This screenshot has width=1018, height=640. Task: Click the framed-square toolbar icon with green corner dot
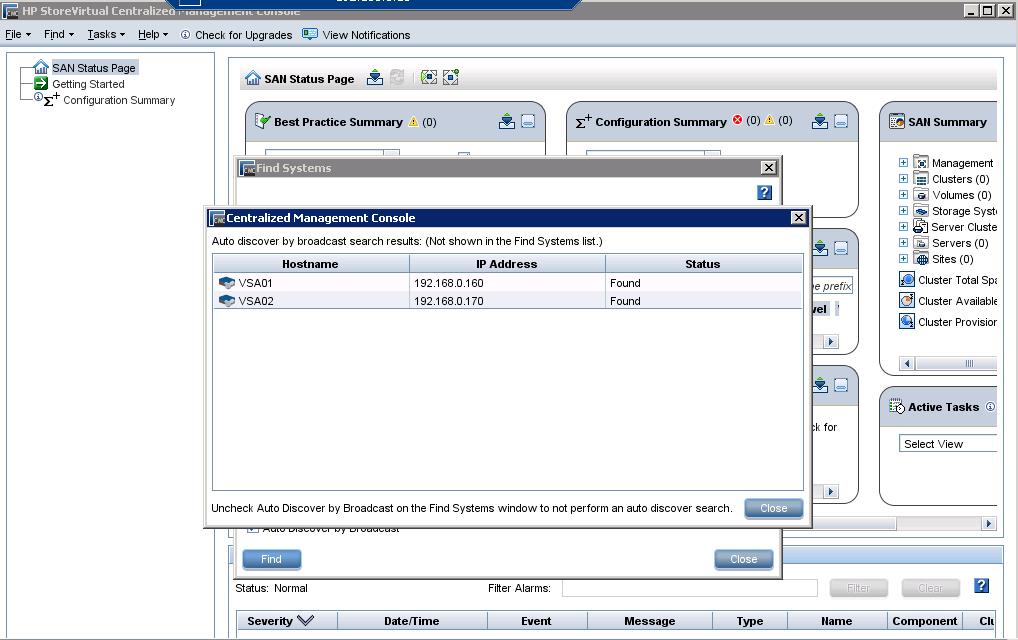tap(451, 78)
